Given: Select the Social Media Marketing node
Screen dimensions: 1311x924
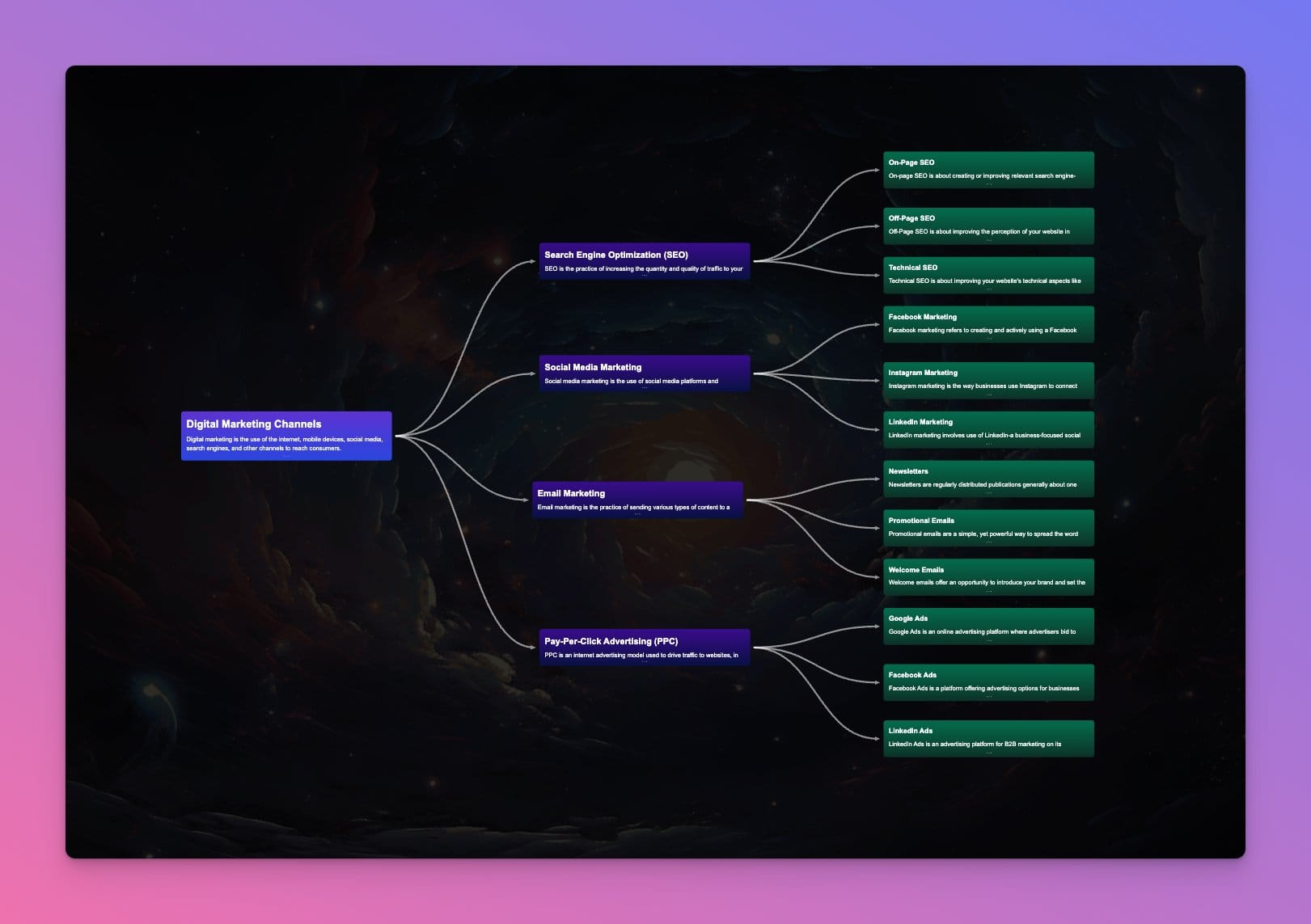Looking at the screenshot, I should (645, 373).
